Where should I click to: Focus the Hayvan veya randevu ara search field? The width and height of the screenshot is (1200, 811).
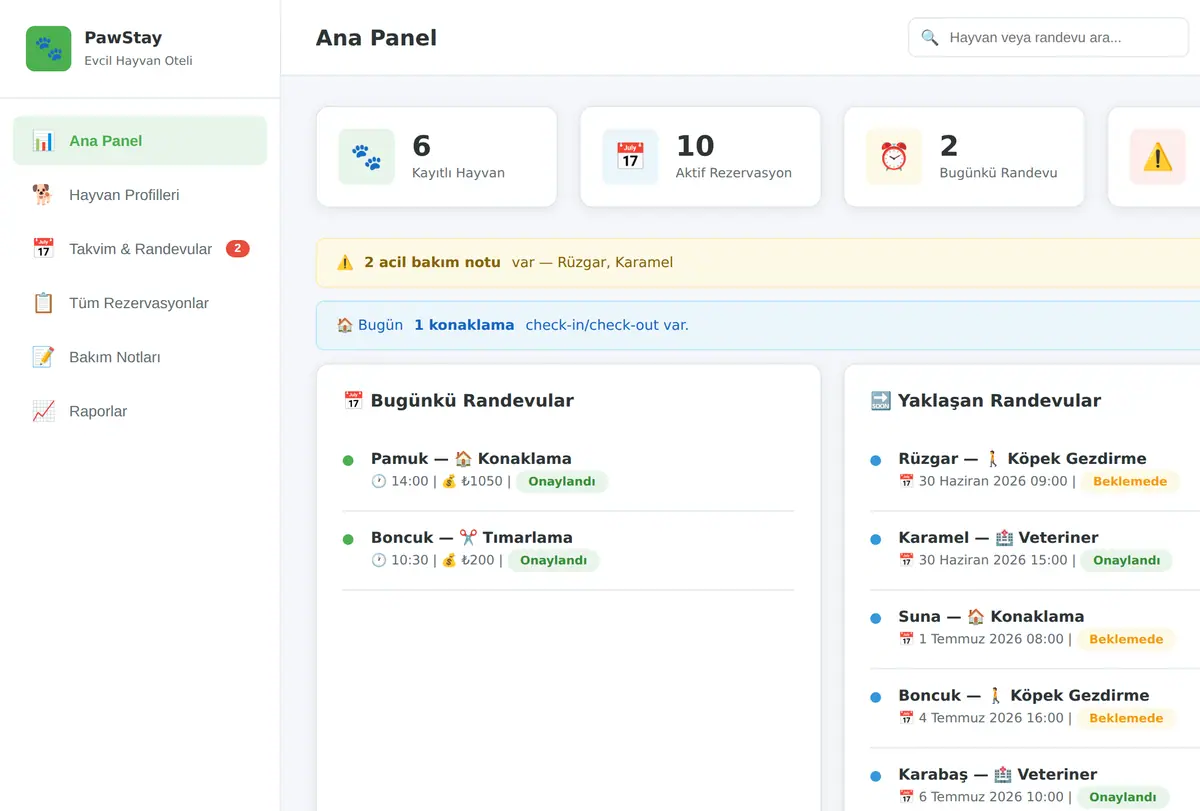coord(1048,38)
